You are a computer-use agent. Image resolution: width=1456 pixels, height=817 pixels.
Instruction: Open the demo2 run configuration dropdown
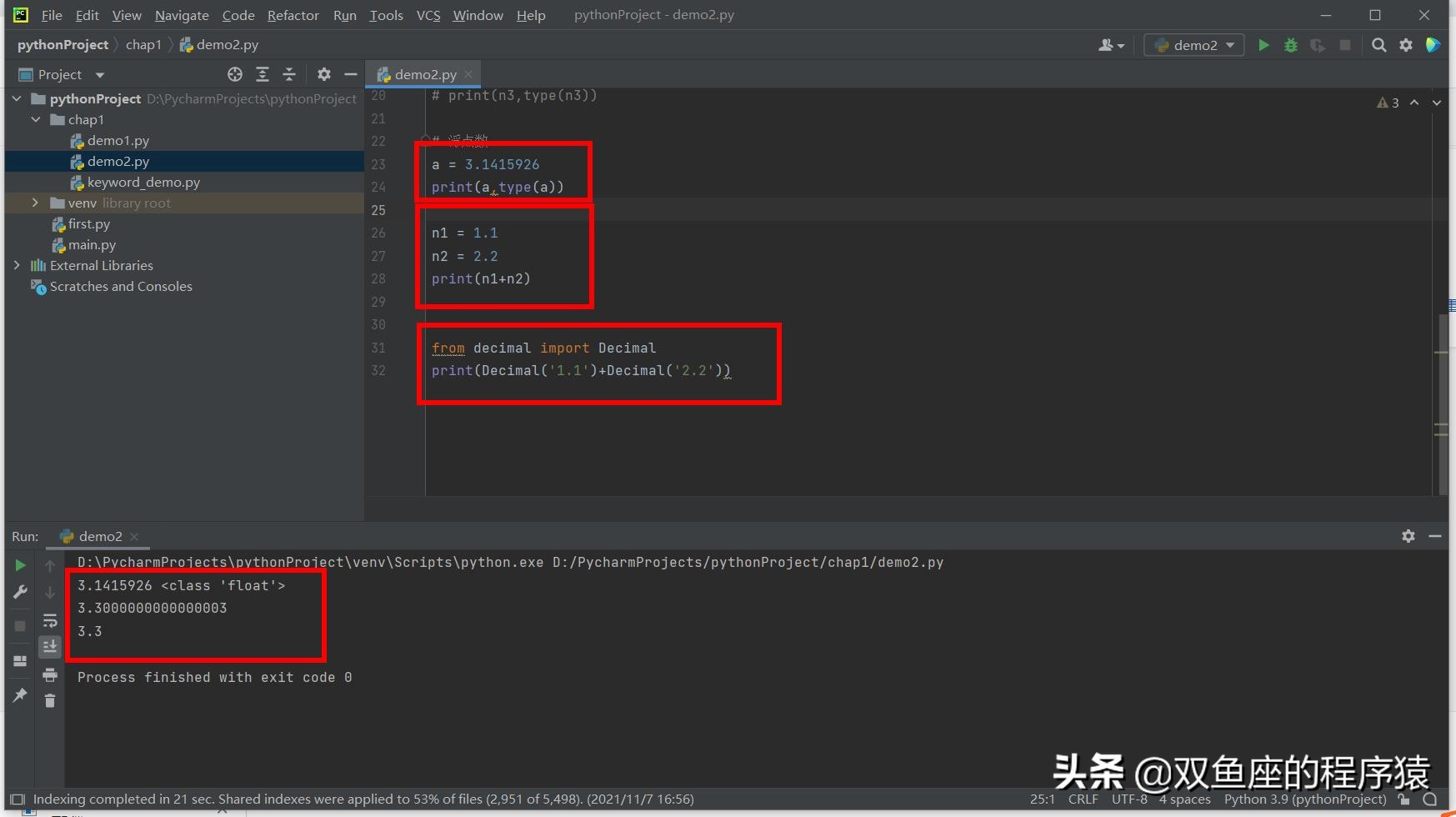click(x=1193, y=45)
